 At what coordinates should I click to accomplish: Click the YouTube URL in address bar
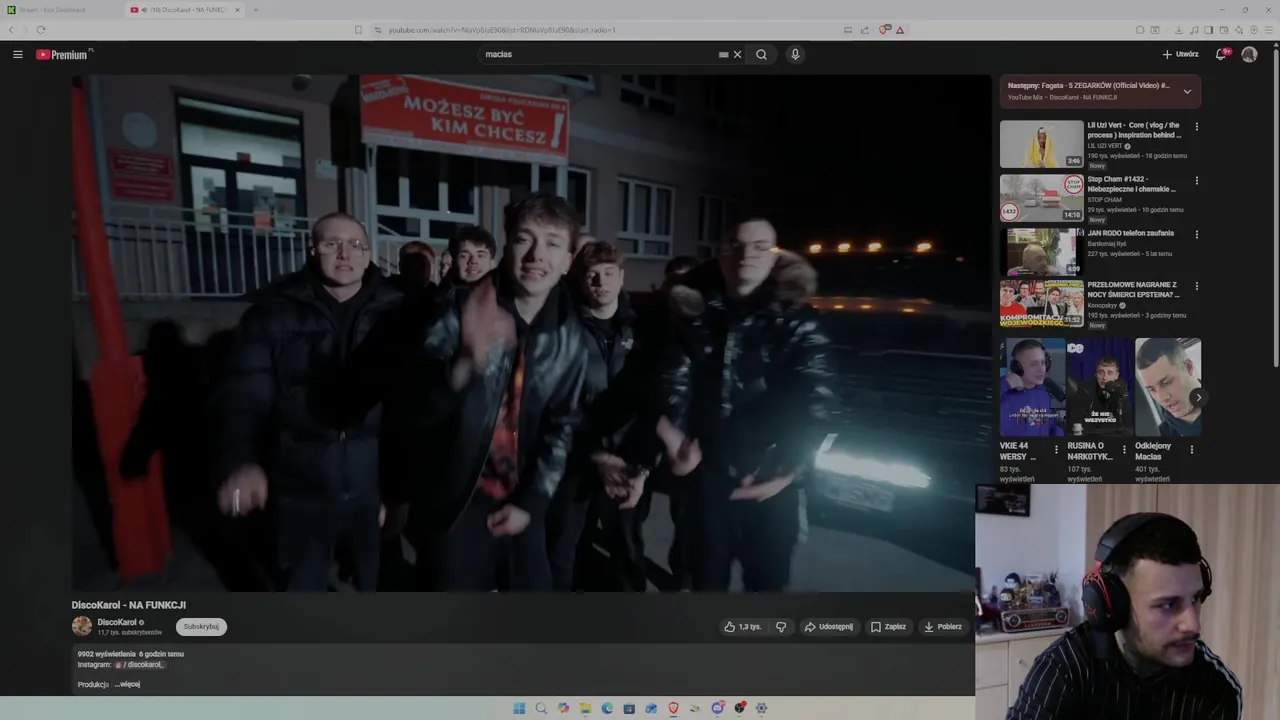tap(502, 30)
